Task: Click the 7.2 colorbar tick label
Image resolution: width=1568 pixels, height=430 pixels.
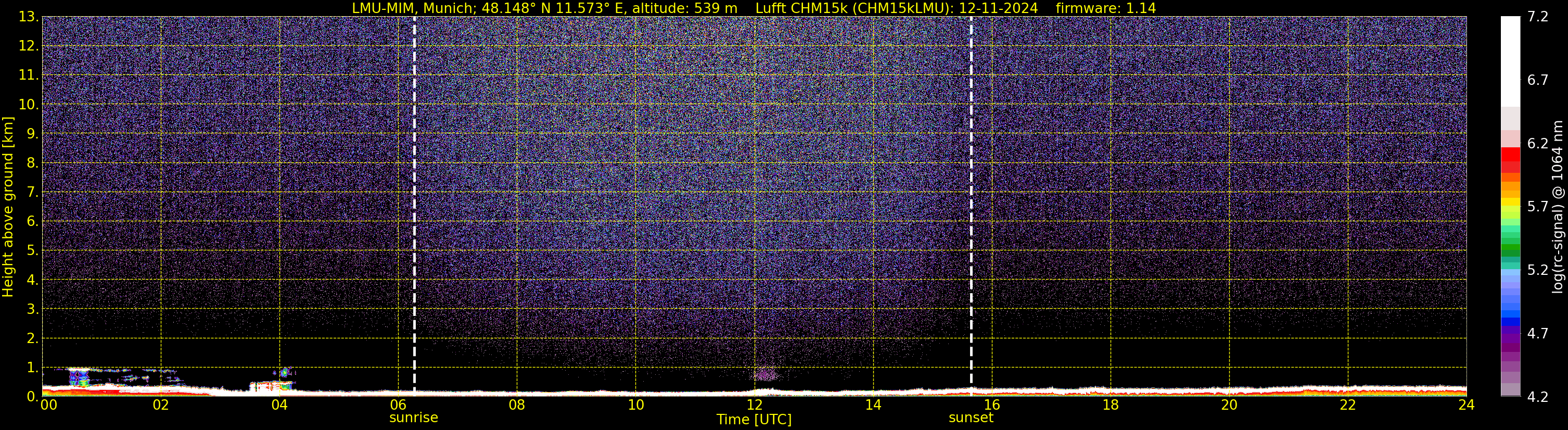Action: coord(1538,17)
